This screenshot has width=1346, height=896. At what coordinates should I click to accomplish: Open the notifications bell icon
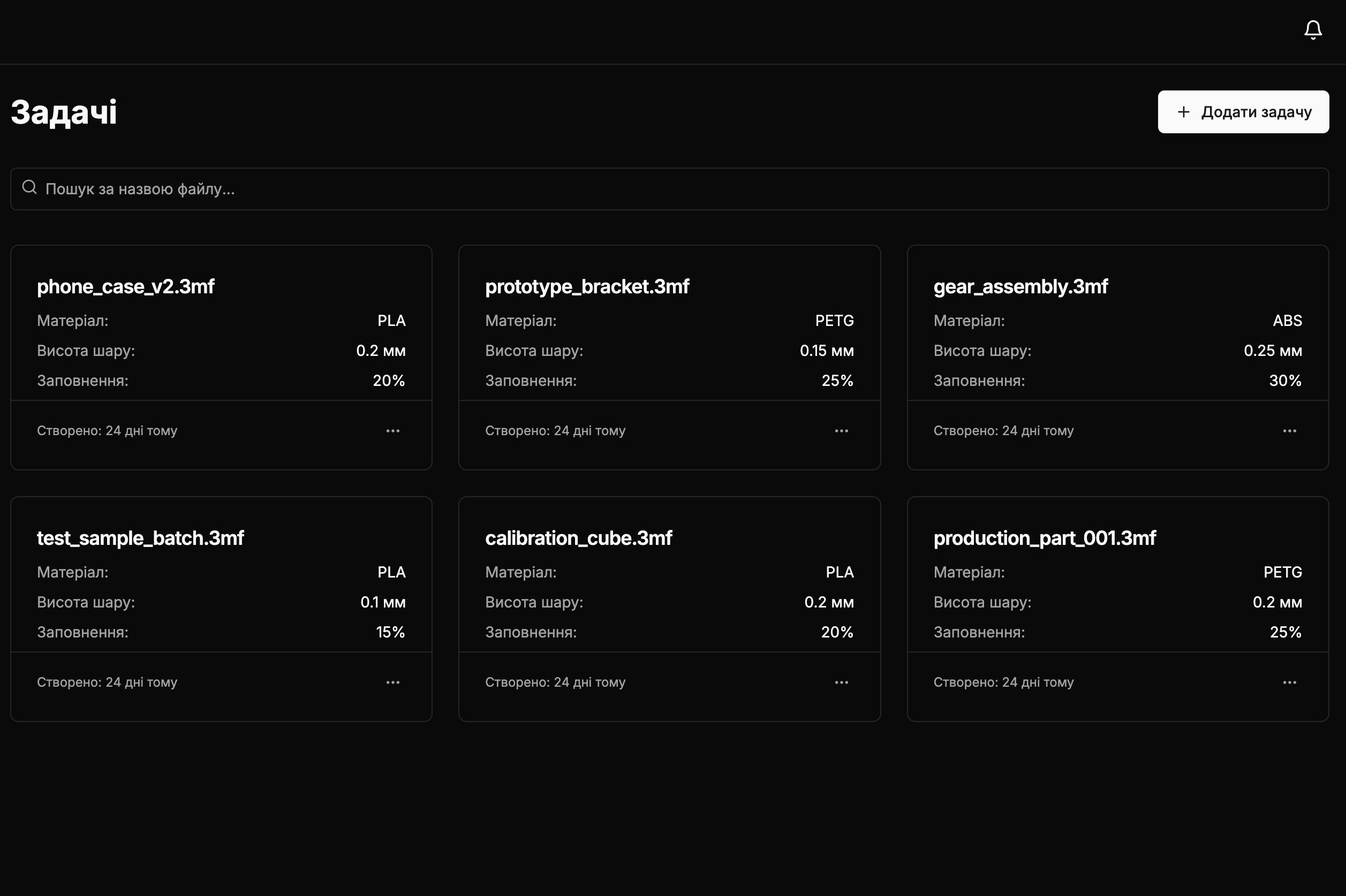coord(1313,30)
